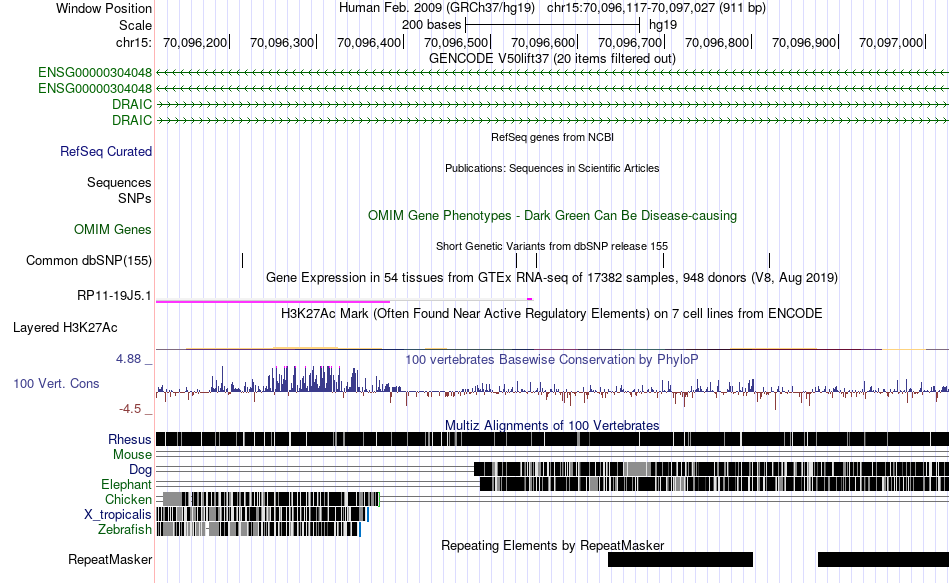
Task: Click the Rhesus alignment label
Action: [x=130, y=439]
